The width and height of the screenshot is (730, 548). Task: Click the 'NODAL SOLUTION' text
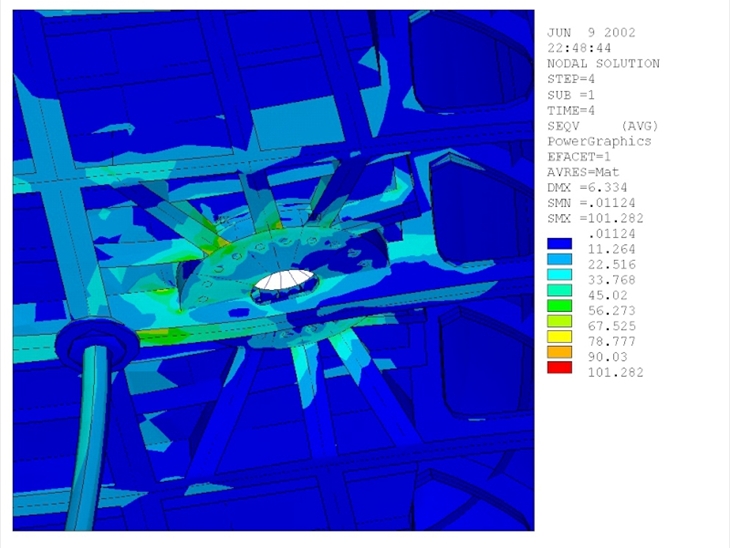[603, 63]
